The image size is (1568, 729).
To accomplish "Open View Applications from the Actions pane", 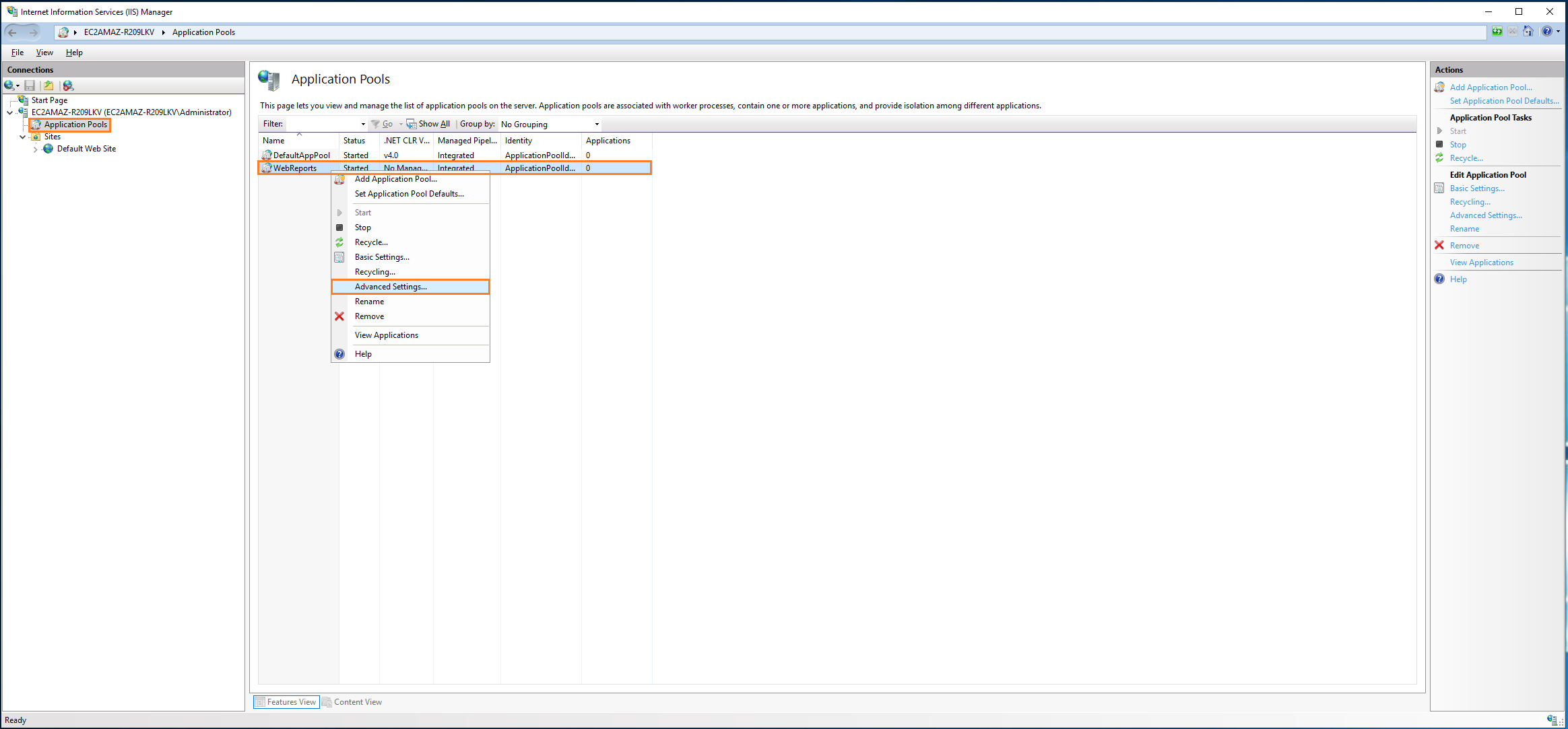I will tap(1482, 262).
